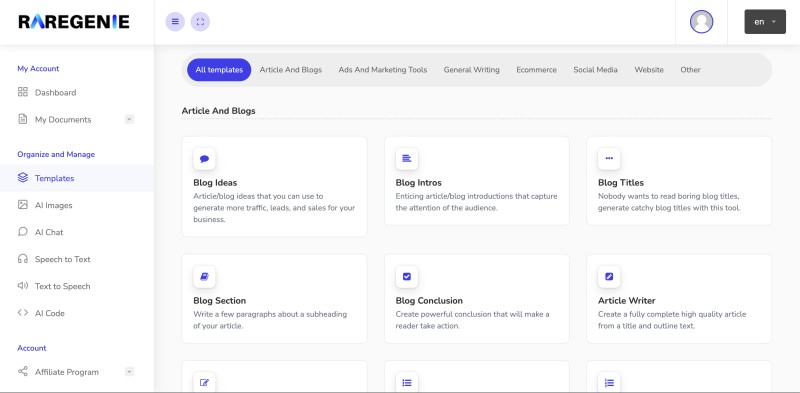Click the RareGenie logo

[74, 22]
